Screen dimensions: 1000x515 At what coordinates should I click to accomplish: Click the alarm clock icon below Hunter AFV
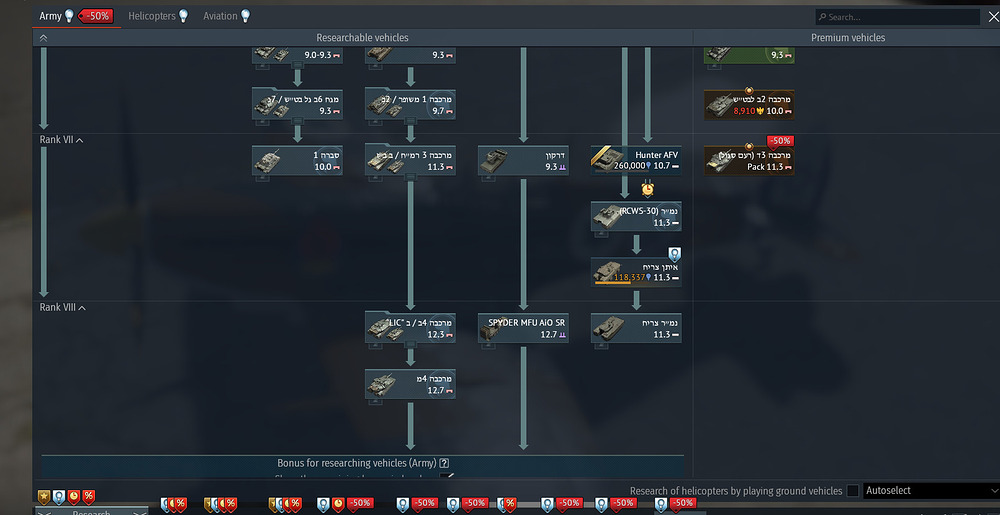pos(647,189)
